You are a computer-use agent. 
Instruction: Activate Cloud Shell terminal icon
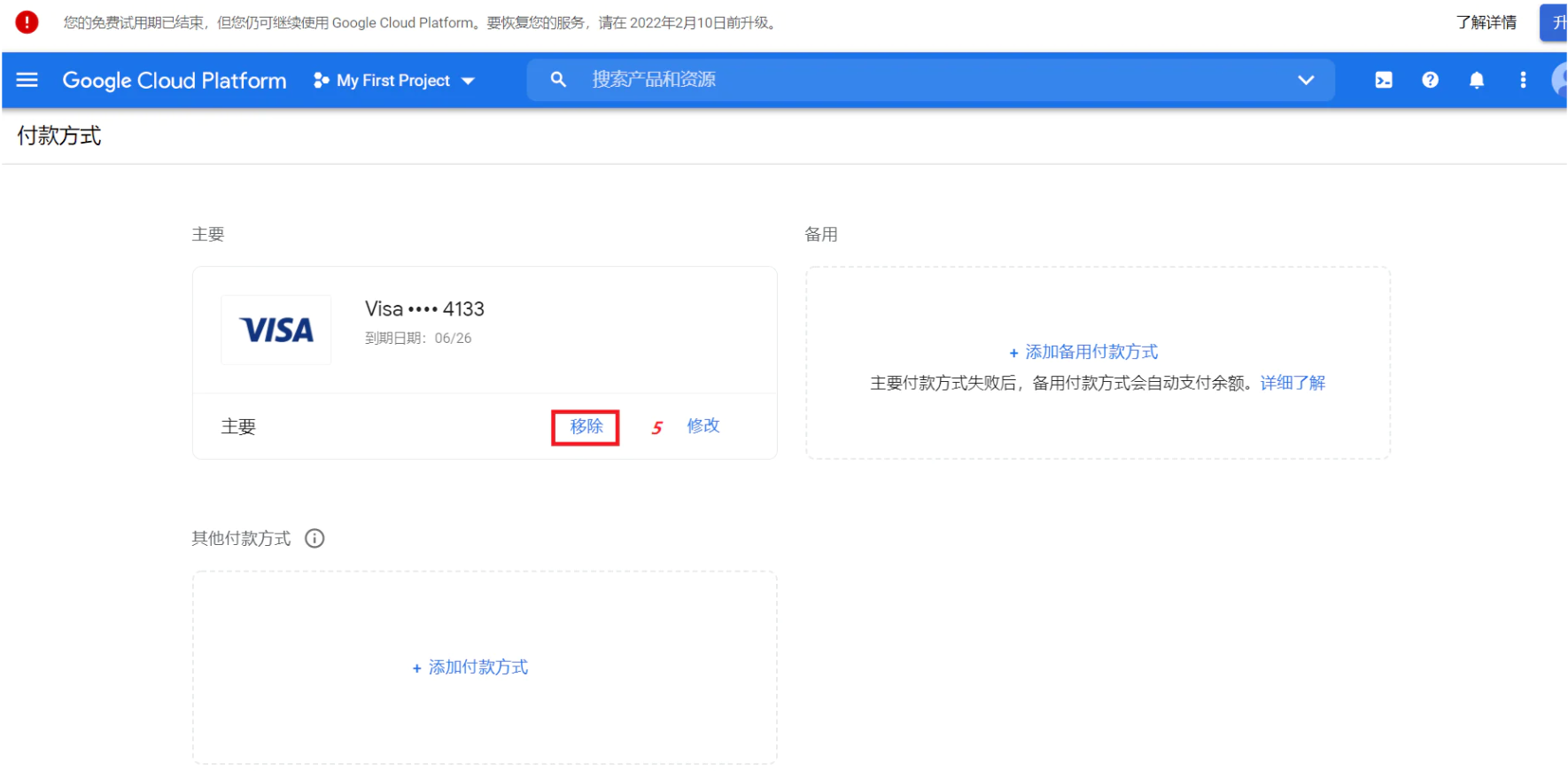click(x=1383, y=80)
